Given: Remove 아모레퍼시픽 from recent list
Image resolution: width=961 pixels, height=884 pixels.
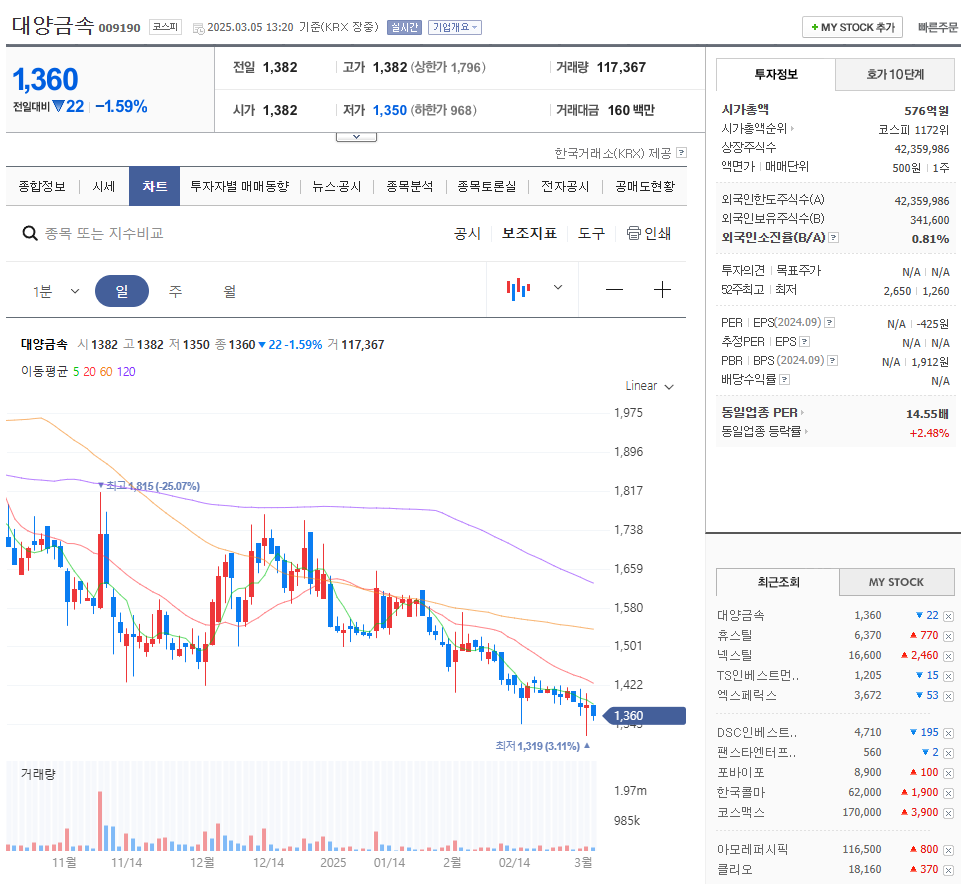Looking at the screenshot, I should point(948,850).
